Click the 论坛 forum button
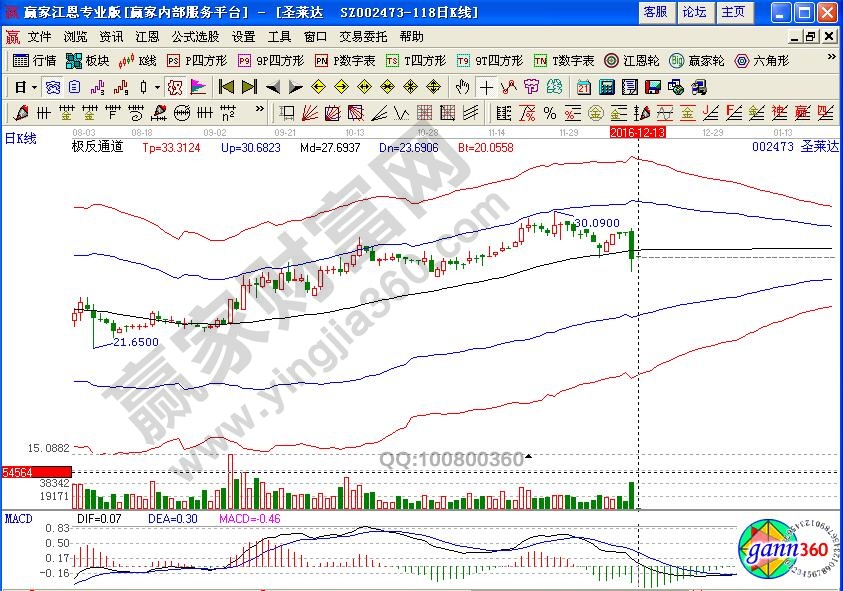 click(694, 12)
